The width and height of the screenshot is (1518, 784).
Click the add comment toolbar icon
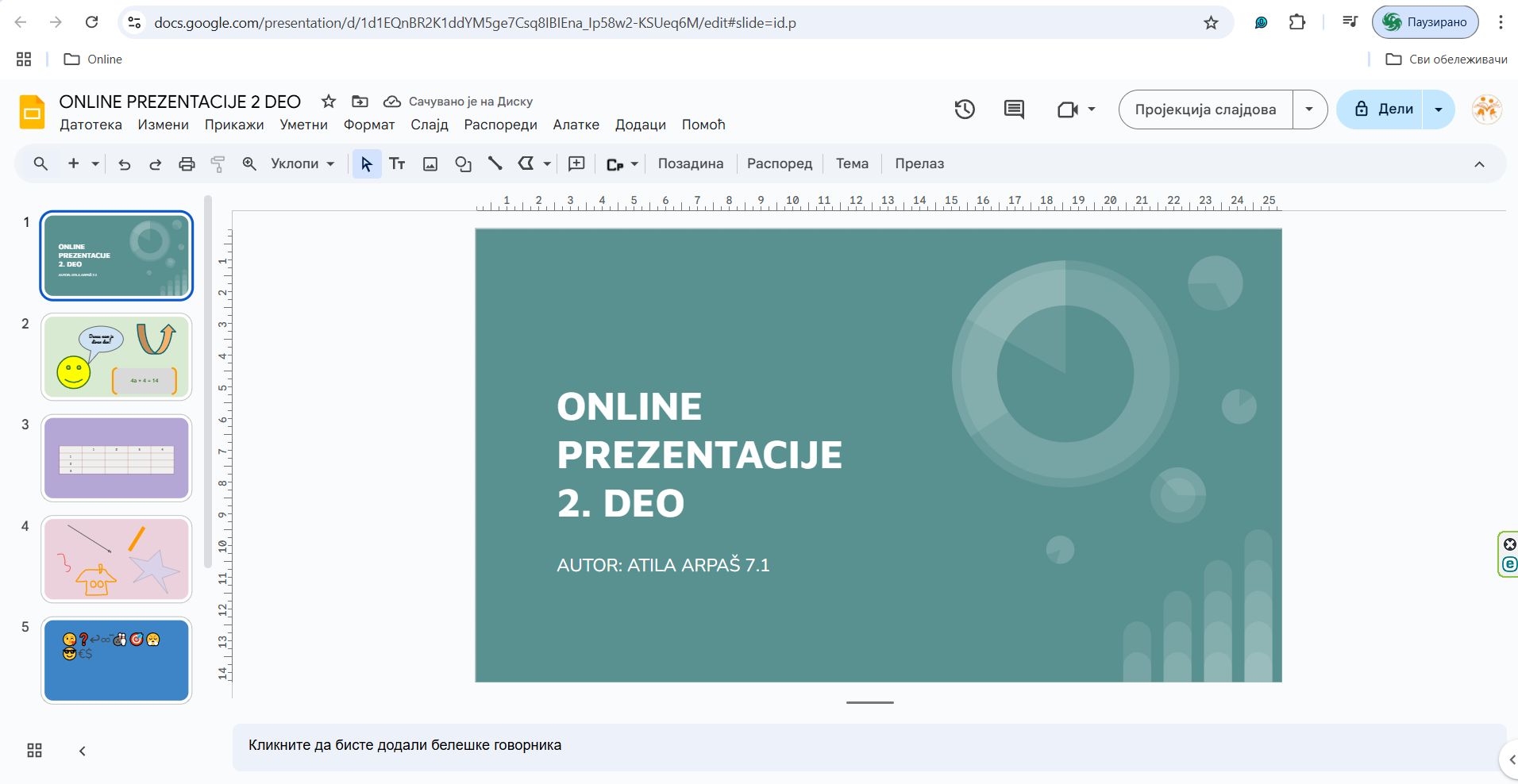(576, 164)
